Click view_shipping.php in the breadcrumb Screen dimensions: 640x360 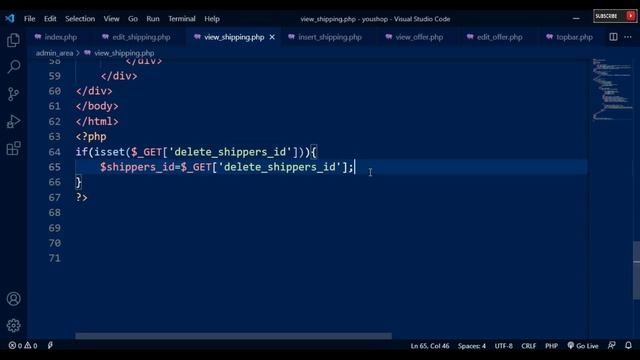(x=124, y=53)
